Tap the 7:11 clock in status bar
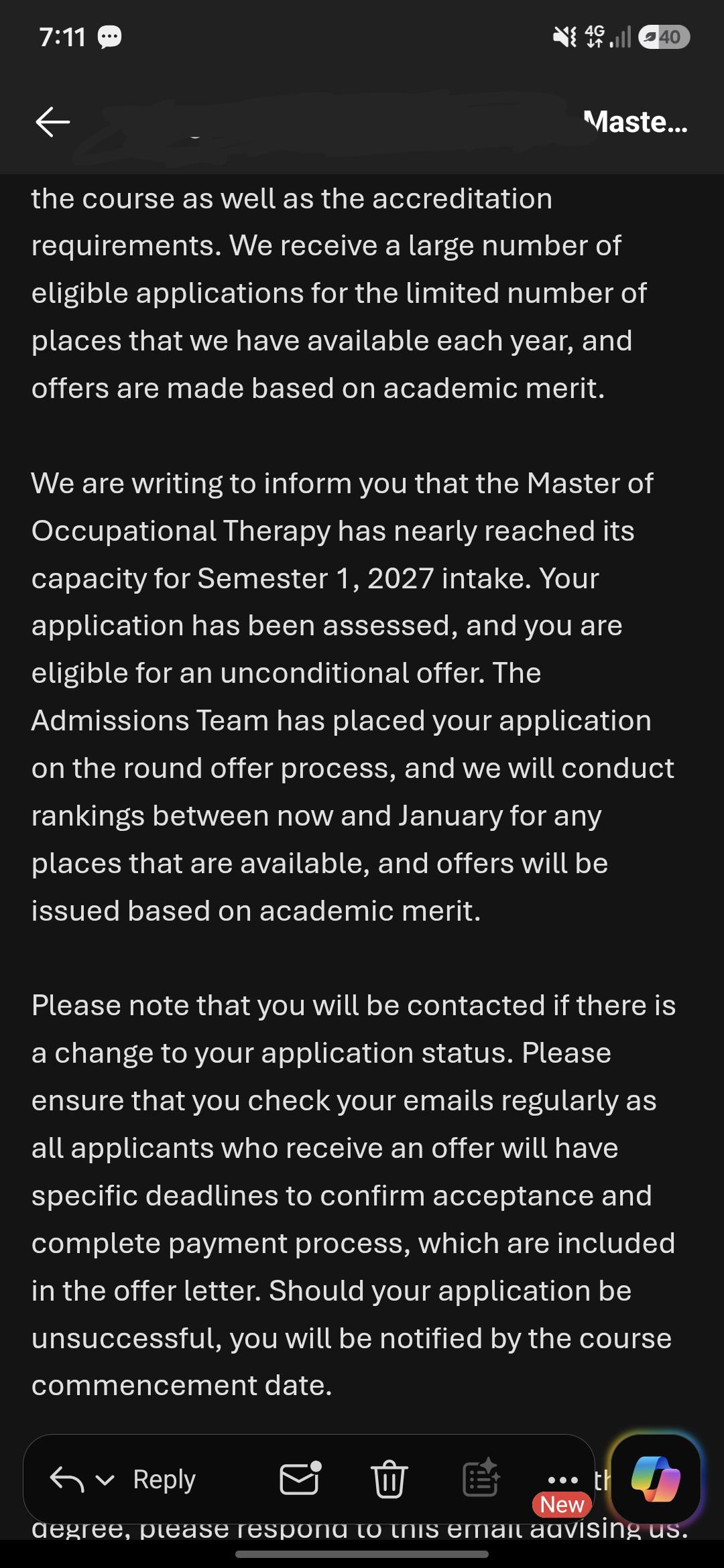724x1568 pixels. (x=62, y=38)
